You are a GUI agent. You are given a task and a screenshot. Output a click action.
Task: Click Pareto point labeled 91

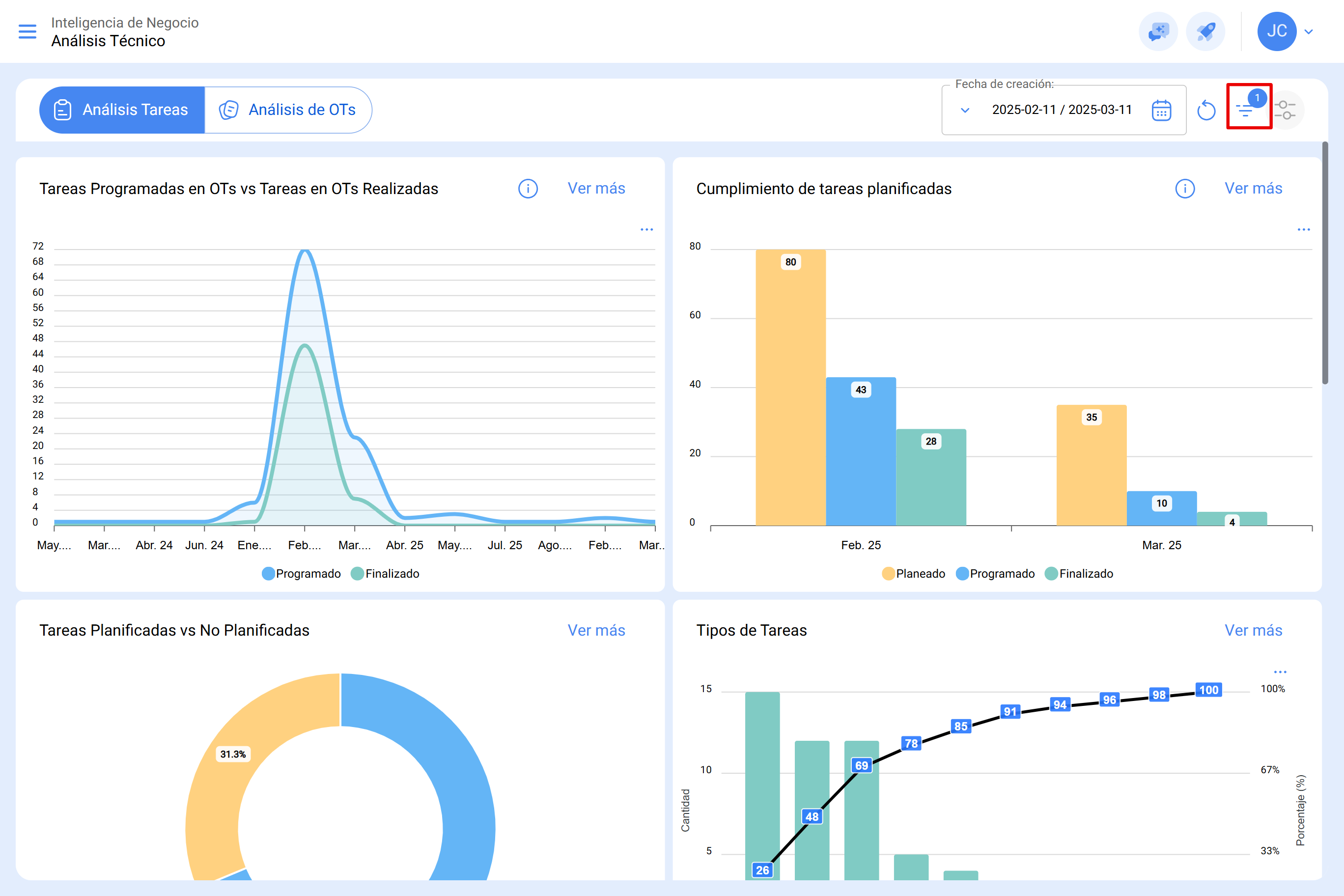pyautogui.click(x=1010, y=711)
